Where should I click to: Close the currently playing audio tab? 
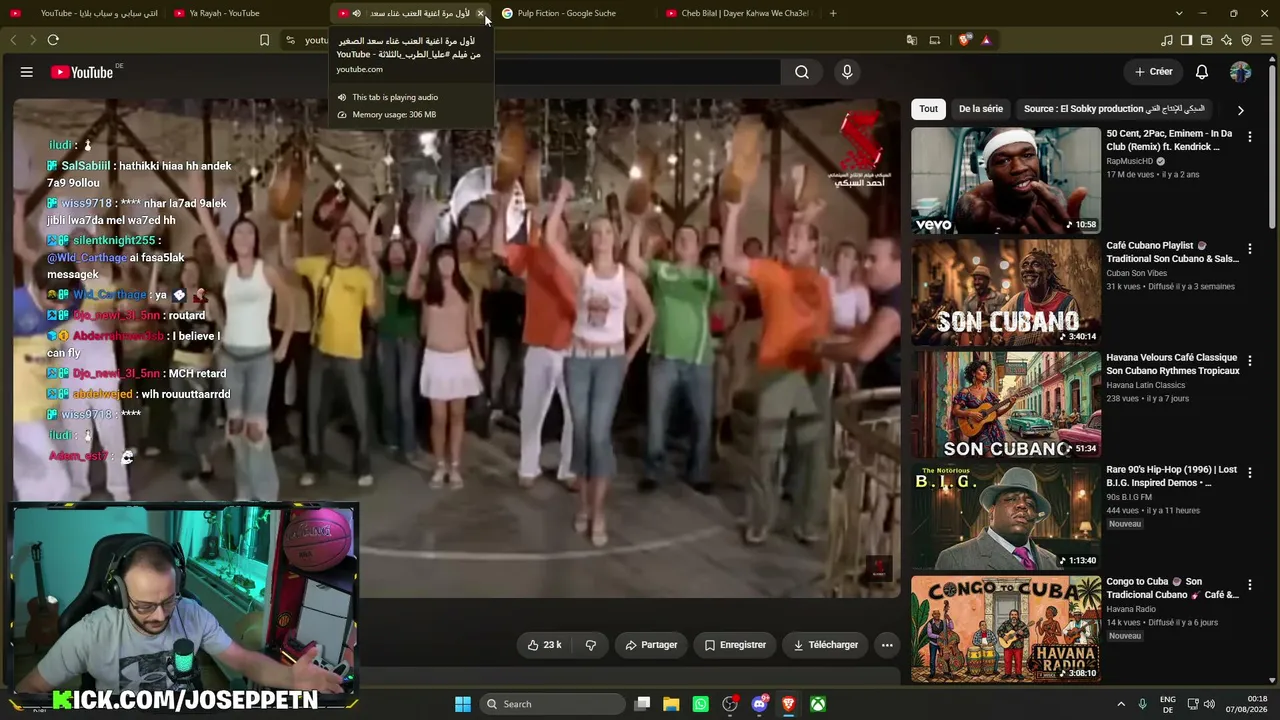pyautogui.click(x=480, y=13)
